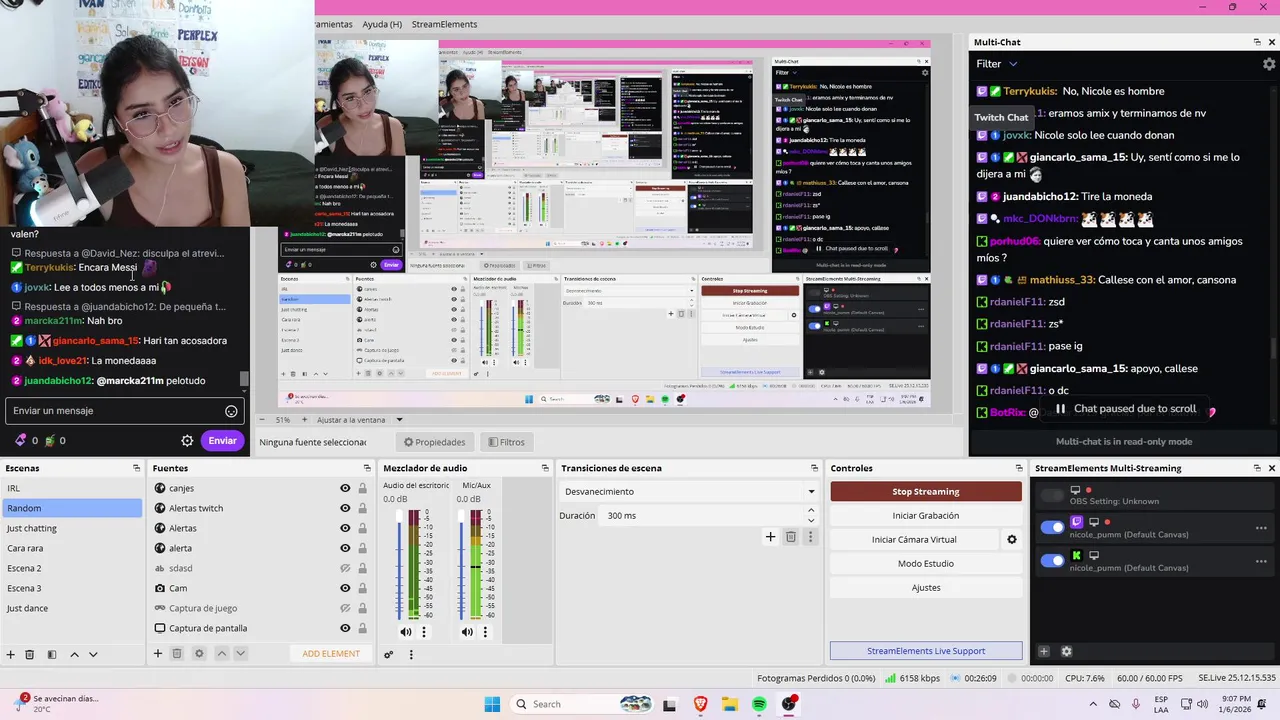Open the Mic/Aux three-dot options menu
The image size is (1280, 720).
tap(485, 632)
